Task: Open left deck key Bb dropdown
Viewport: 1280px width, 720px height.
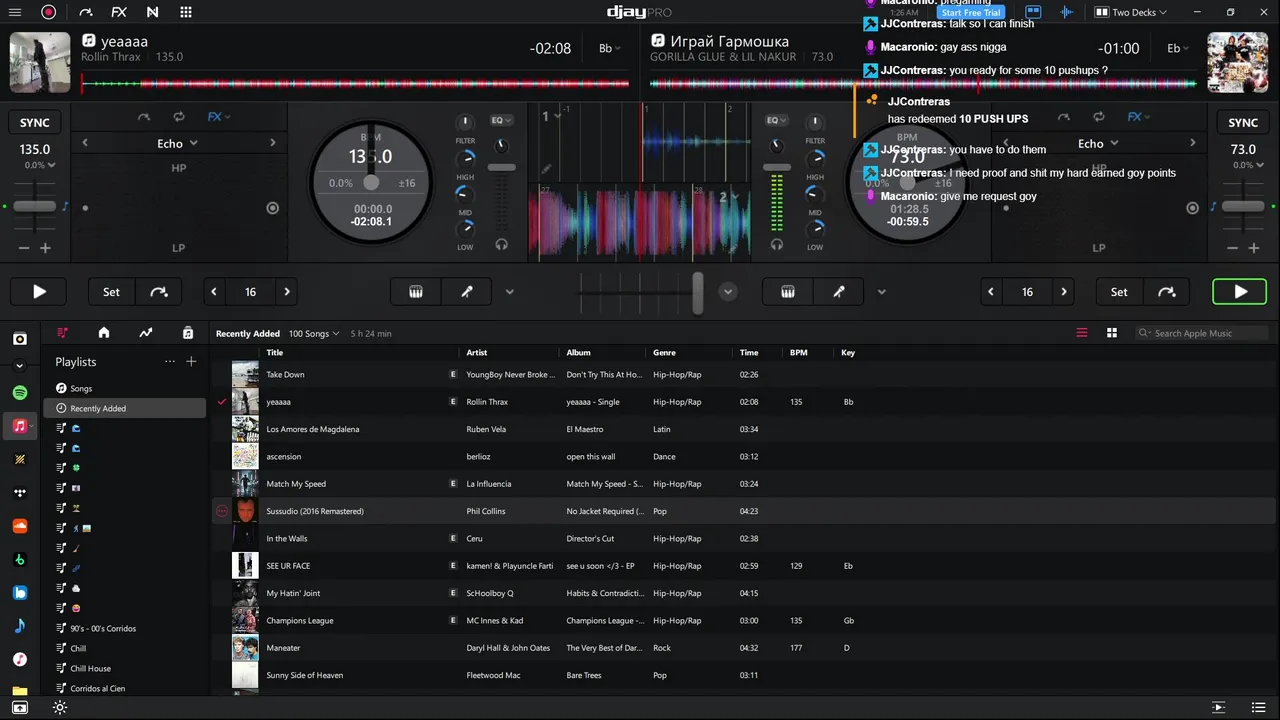Action: tap(611, 48)
